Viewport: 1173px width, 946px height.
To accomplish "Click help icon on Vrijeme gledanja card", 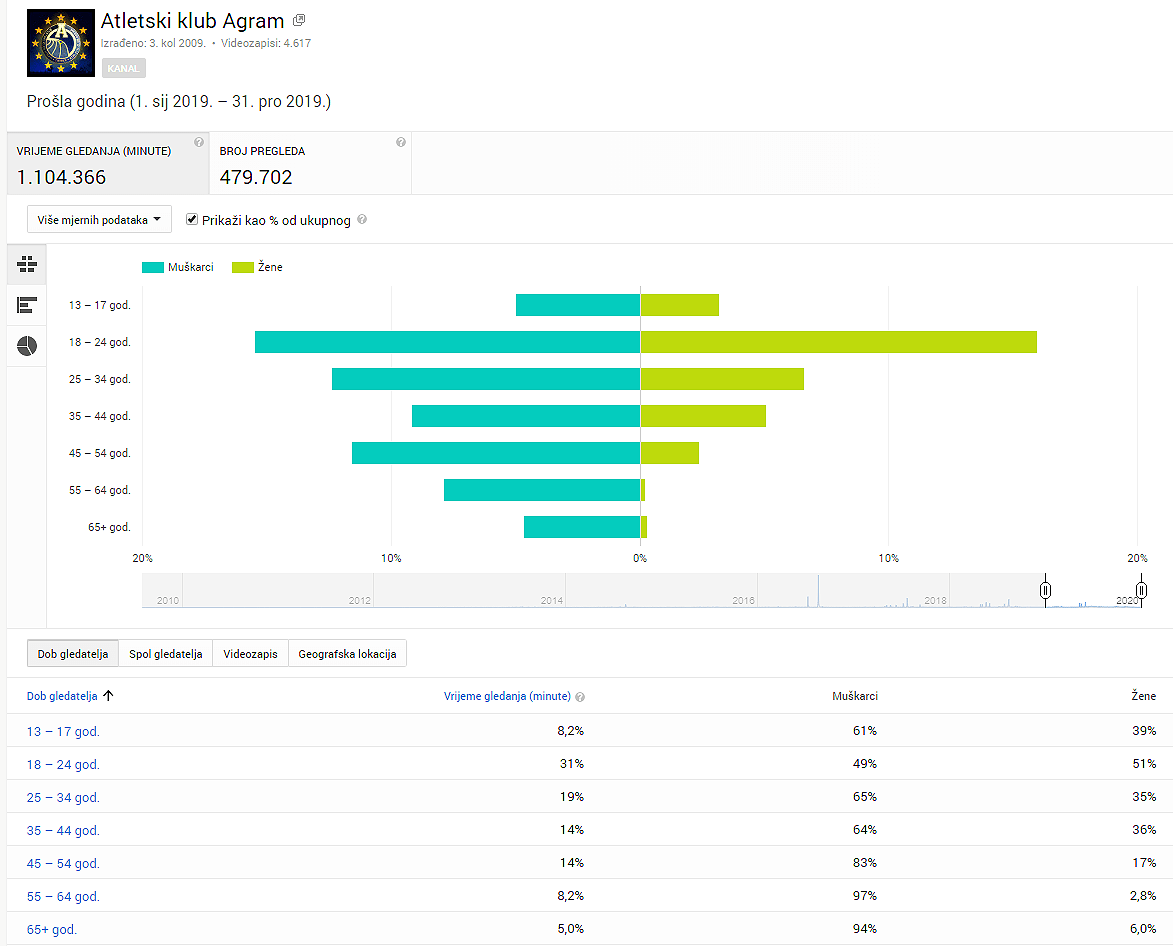I will [199, 142].
